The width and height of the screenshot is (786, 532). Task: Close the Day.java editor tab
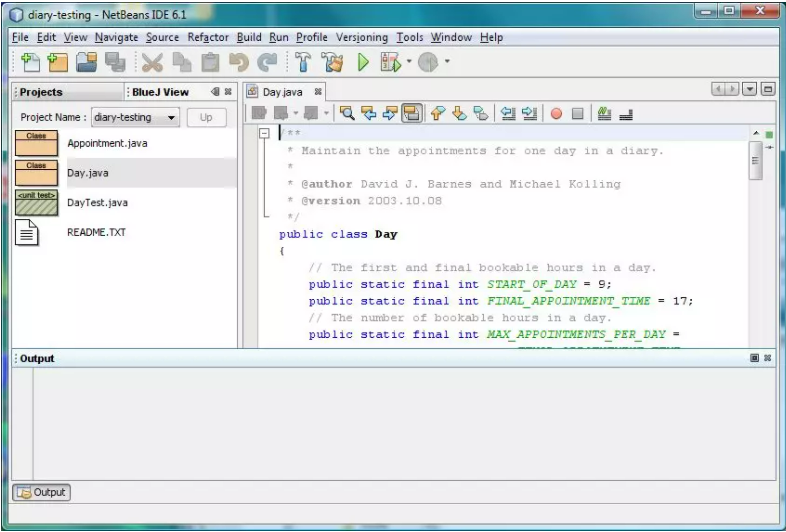[318, 92]
